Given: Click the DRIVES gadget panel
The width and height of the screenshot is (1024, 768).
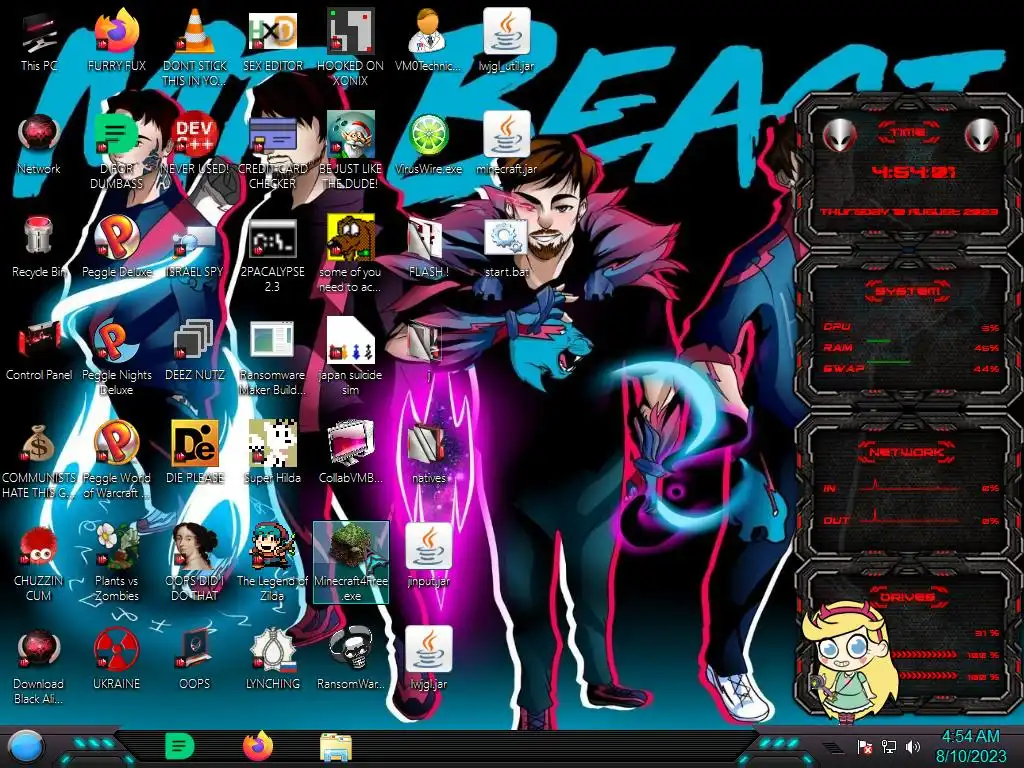Looking at the screenshot, I should pos(908,637).
